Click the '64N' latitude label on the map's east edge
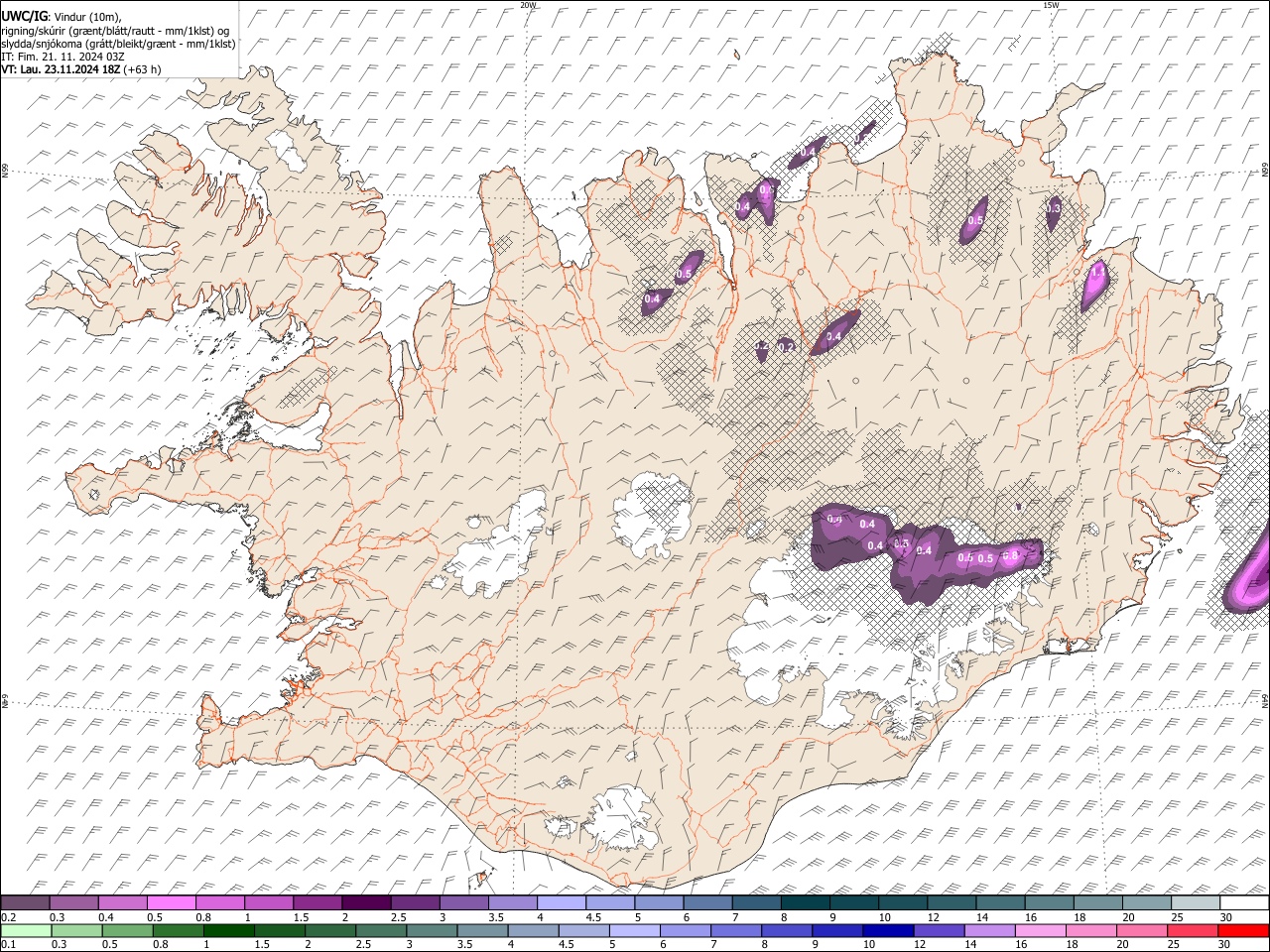Screen dimensions: 1270x952 pos(1265,701)
